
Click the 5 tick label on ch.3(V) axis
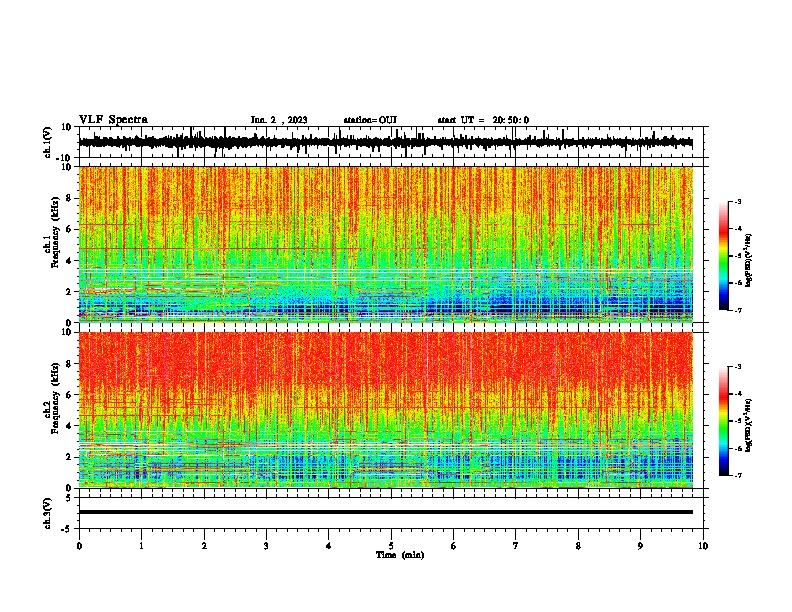coord(70,498)
